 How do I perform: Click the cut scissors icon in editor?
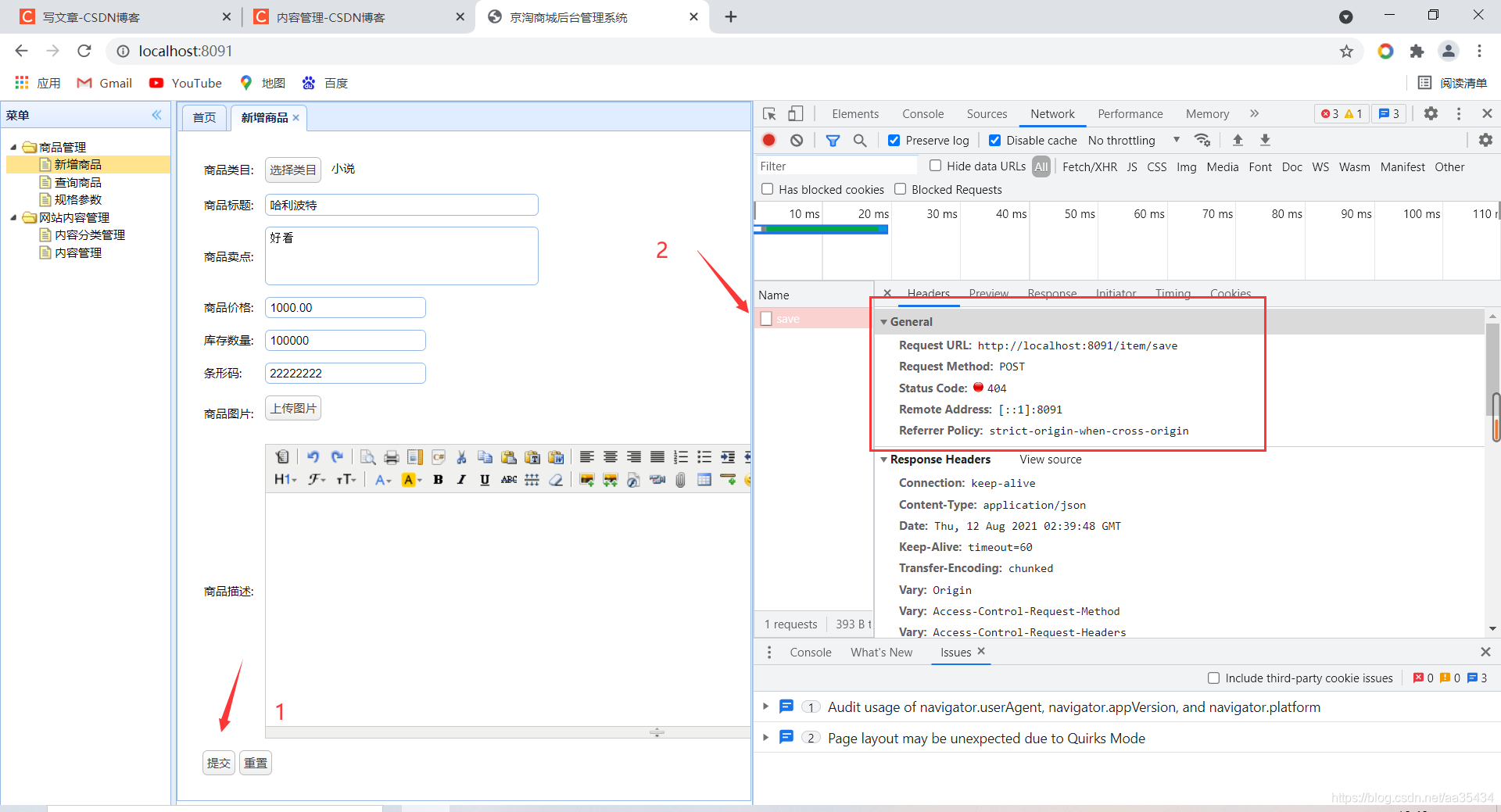[461, 457]
